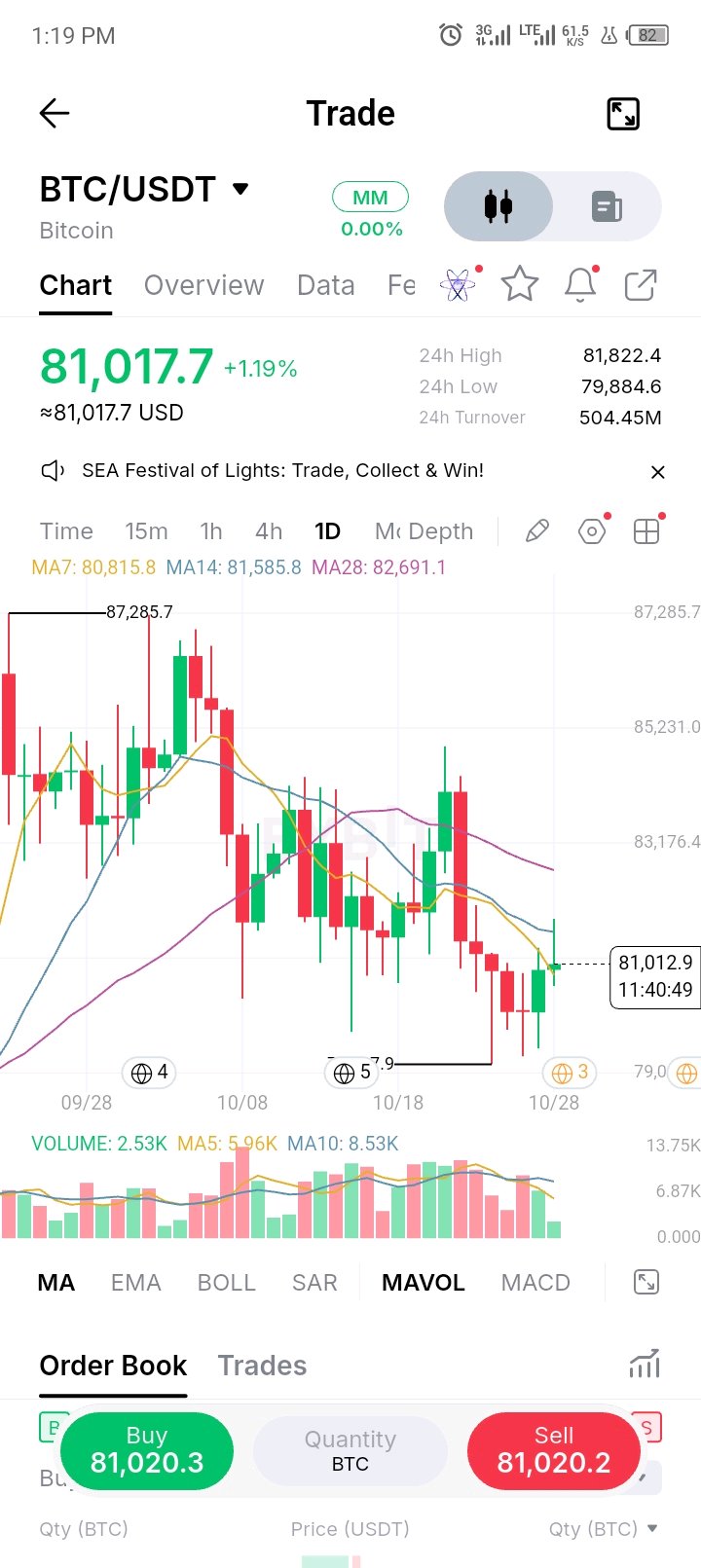
Task: Open the Chart tab
Action: pos(76,285)
